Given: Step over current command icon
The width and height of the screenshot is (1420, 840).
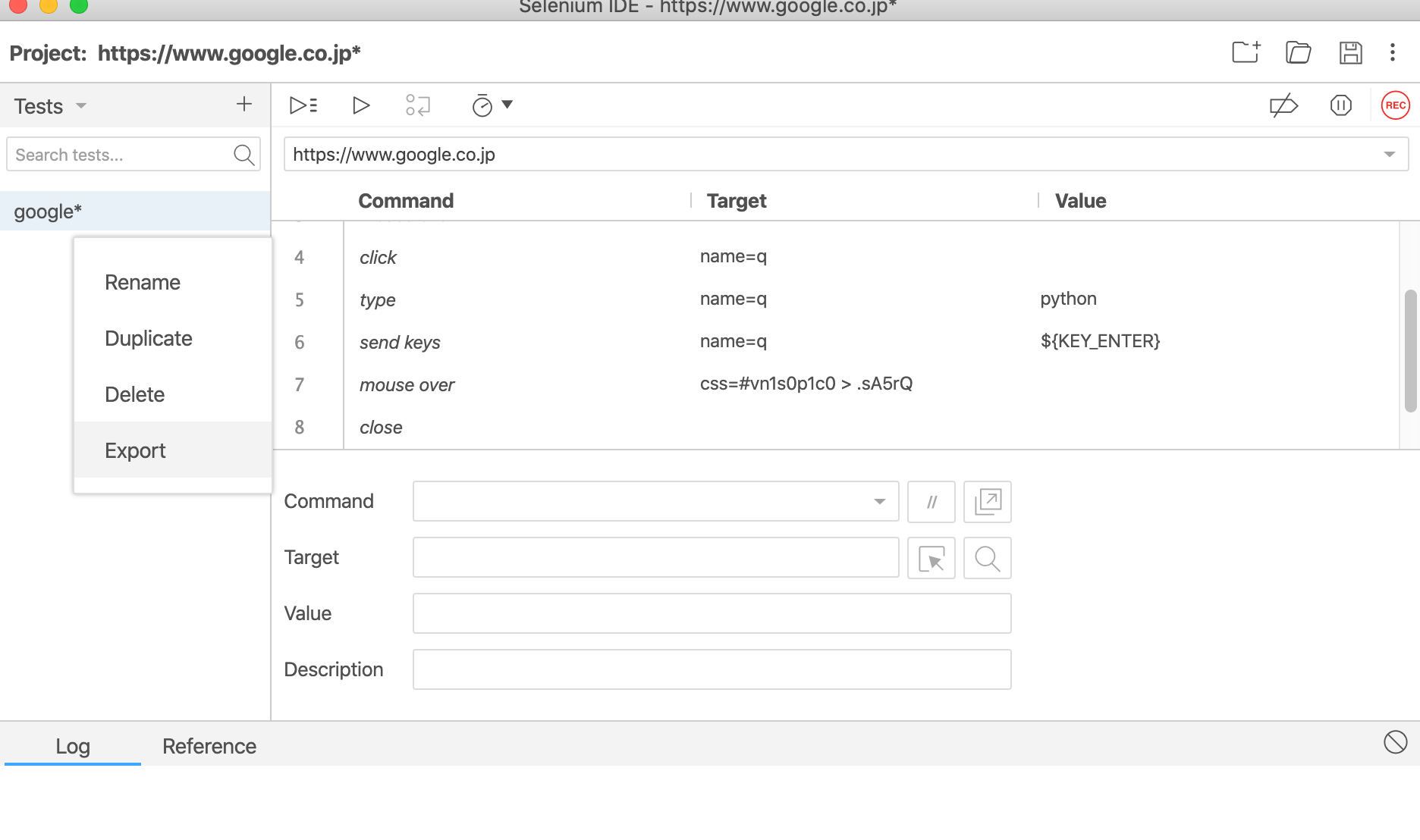Looking at the screenshot, I should pyautogui.click(x=418, y=105).
